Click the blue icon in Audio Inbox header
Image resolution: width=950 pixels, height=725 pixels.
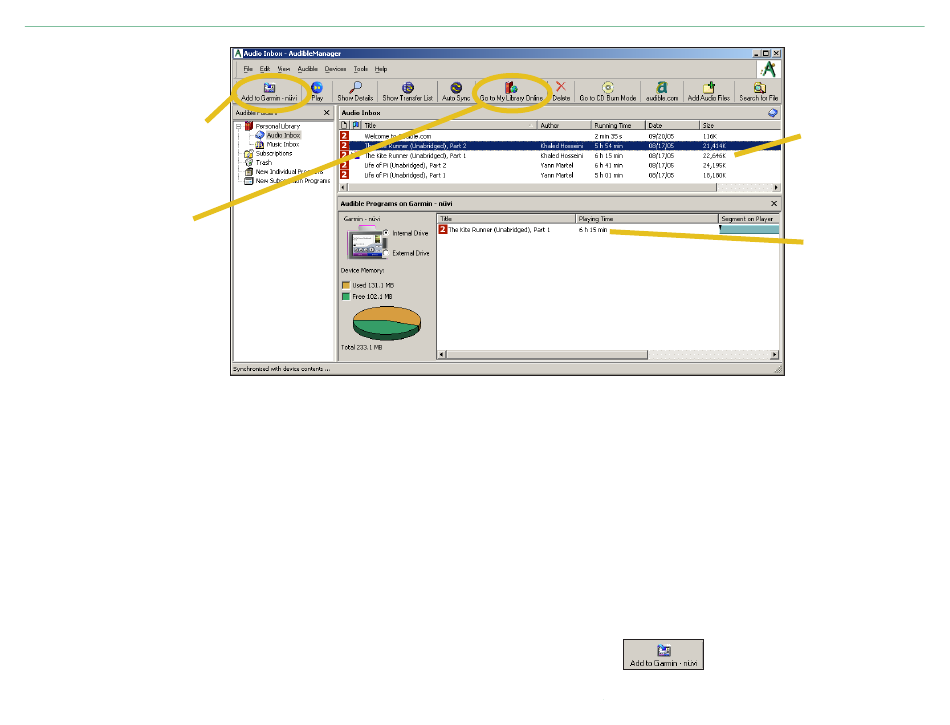tap(772, 113)
